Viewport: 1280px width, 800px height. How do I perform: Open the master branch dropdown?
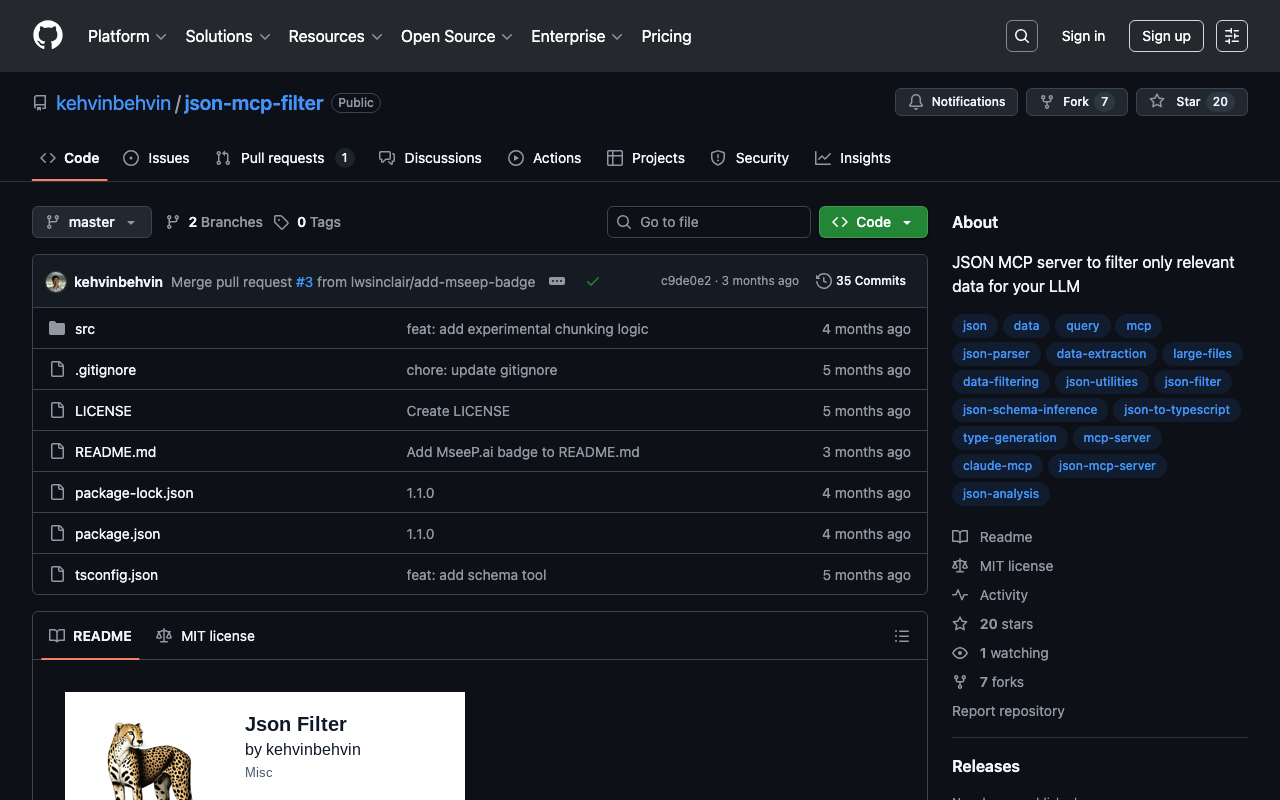[92, 222]
